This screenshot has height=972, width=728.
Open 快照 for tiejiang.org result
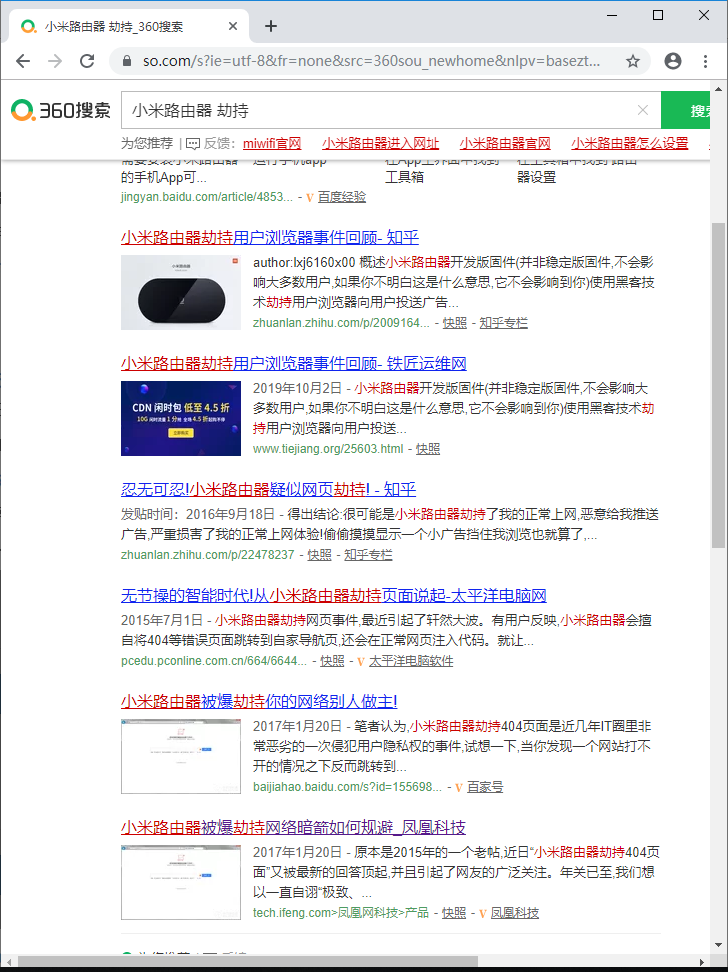pyautogui.click(x=428, y=449)
